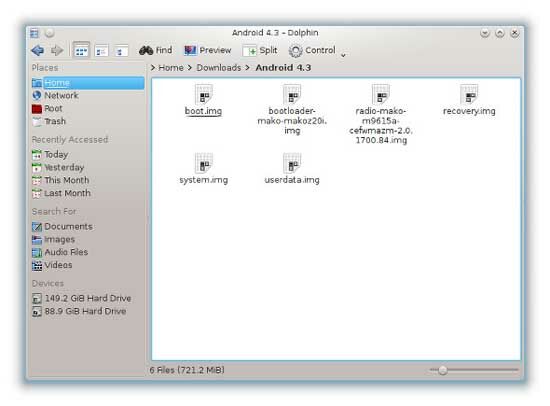Viewport: 550px width, 406px height.
Task: Search for Documents
Action: [x=87, y=227]
